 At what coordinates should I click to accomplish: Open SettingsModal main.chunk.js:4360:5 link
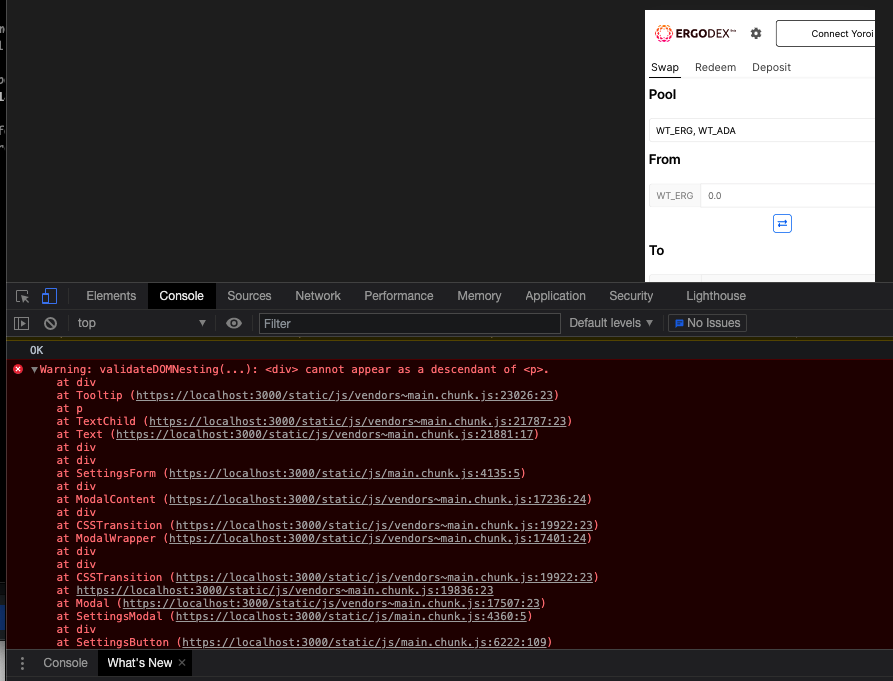[351, 617]
